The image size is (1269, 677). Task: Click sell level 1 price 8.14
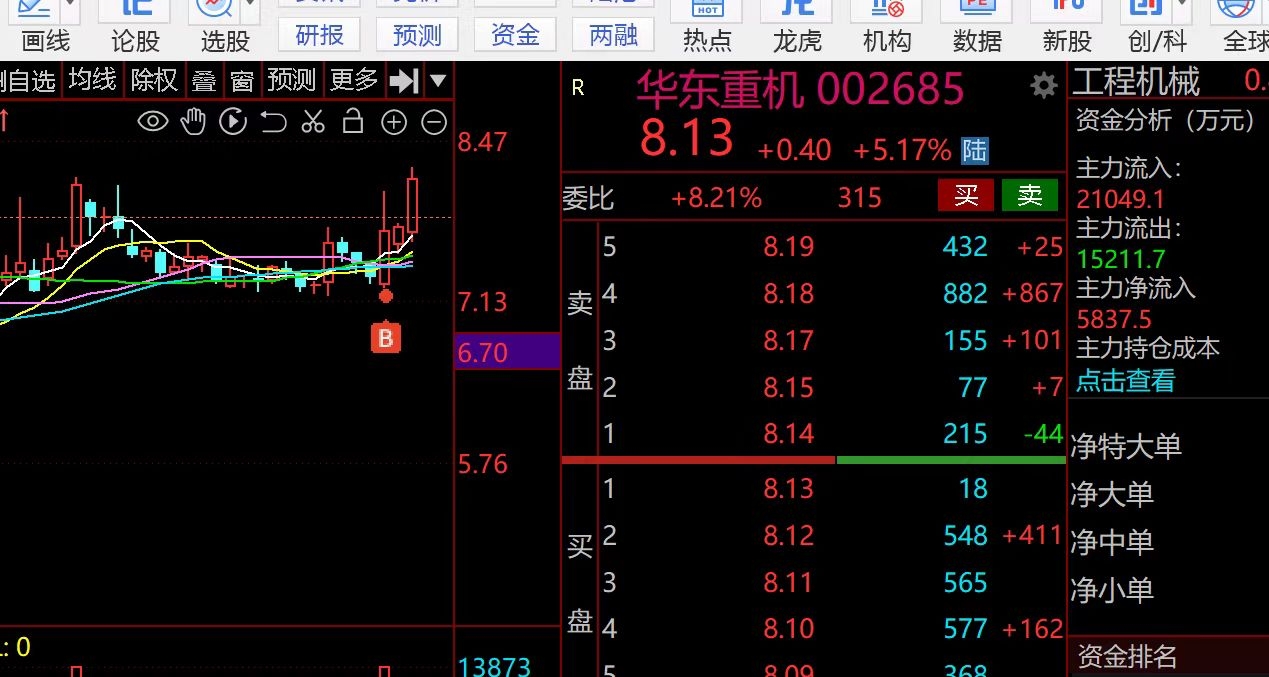coord(789,434)
